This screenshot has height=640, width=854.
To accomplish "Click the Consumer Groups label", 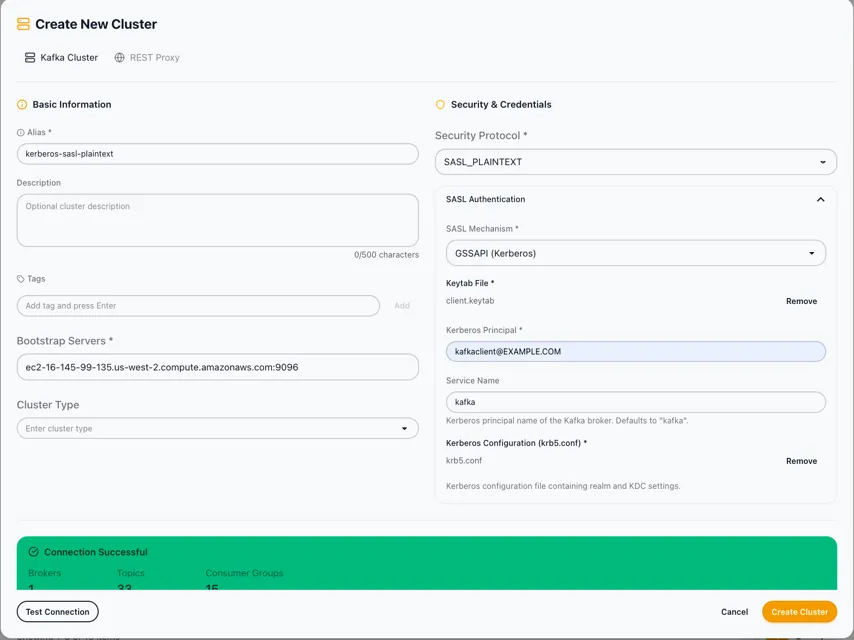I will (x=245, y=573).
